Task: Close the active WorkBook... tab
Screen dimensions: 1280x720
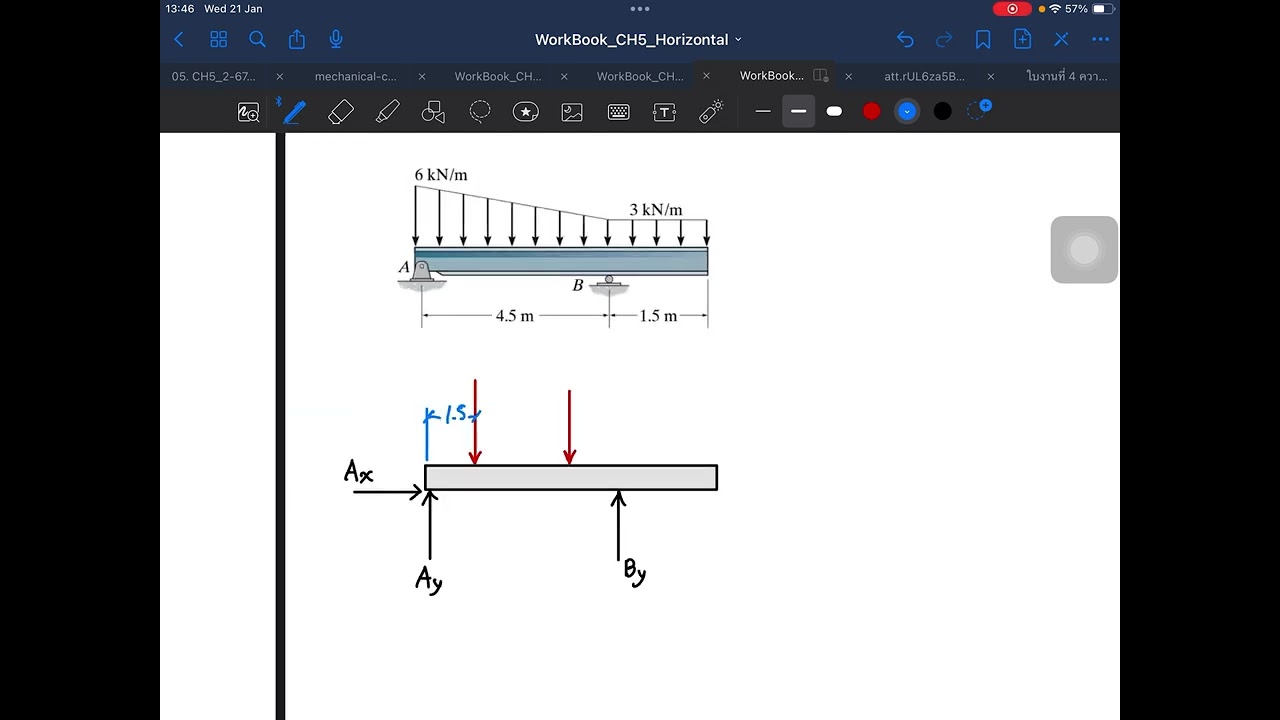Action: tap(848, 76)
